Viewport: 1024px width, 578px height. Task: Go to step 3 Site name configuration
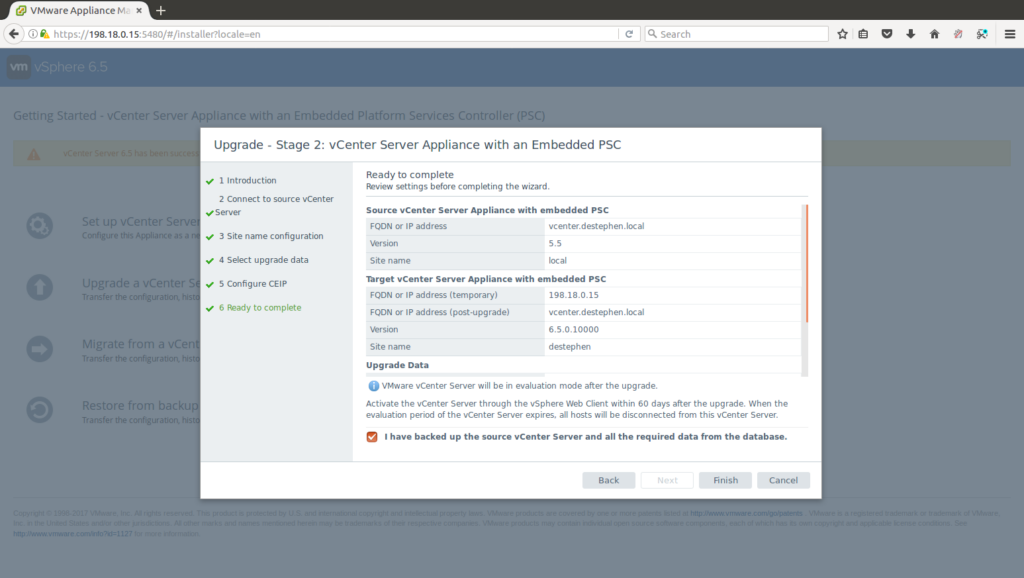[271, 236]
